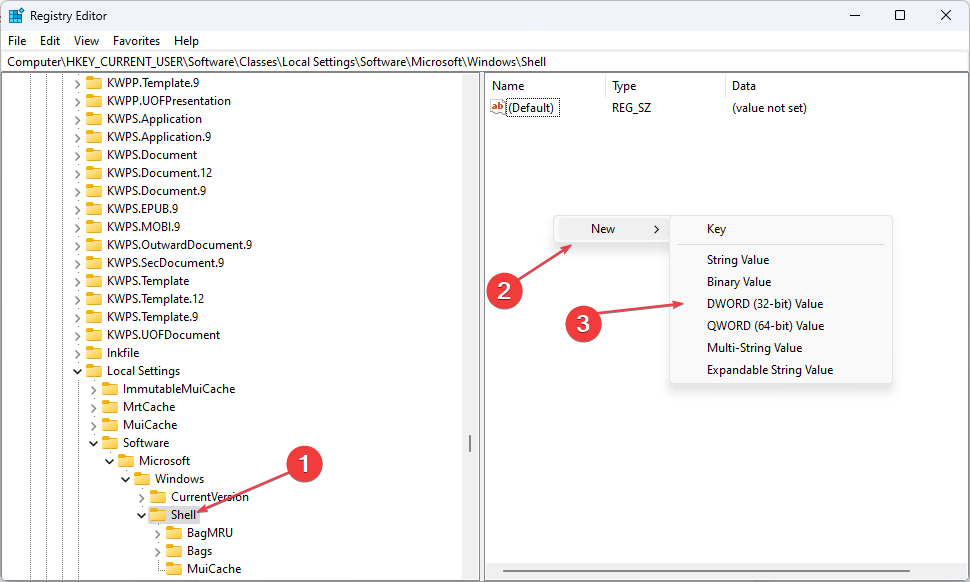Select the KWPS.SecDocument.9 key
970x582 pixels.
click(x=165, y=263)
